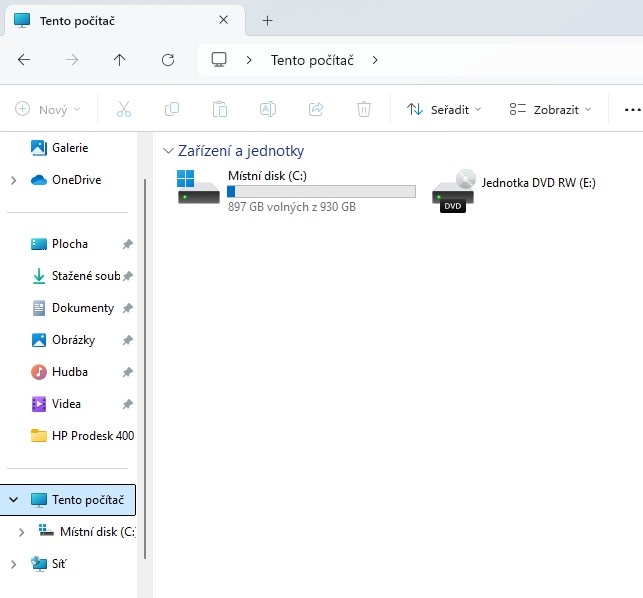Image resolution: width=643 pixels, height=598 pixels.
Task: Open Síť in the navigation tree
Action: [59, 564]
